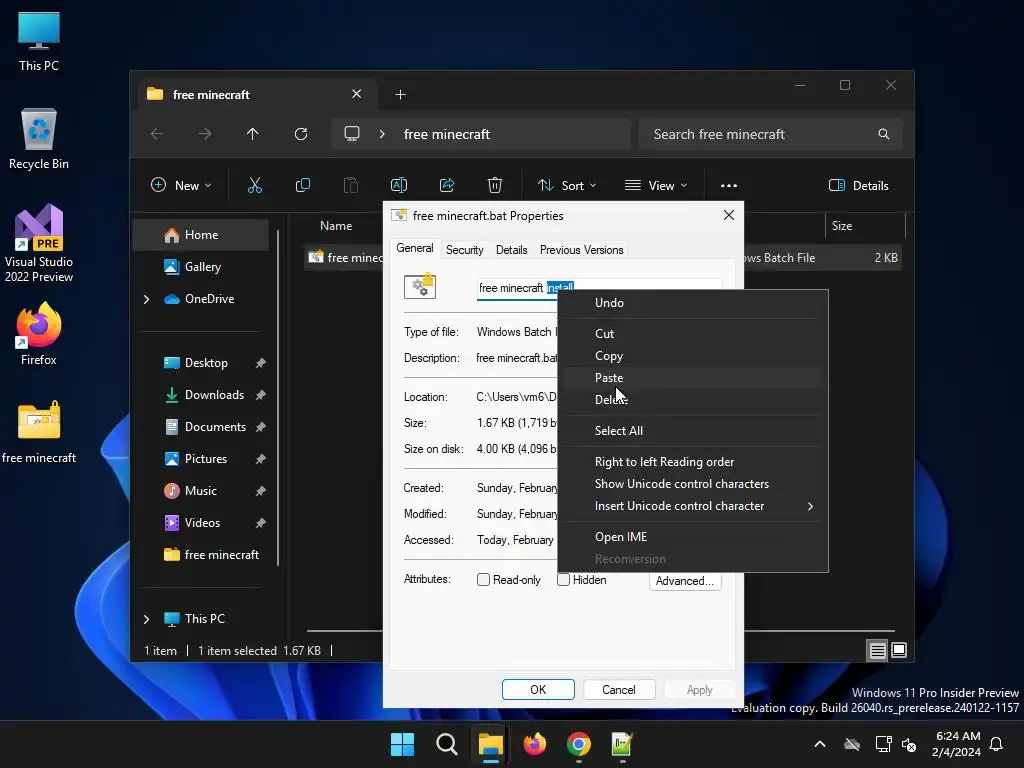
Task: Open the Details pane toggle
Action: coord(858,185)
